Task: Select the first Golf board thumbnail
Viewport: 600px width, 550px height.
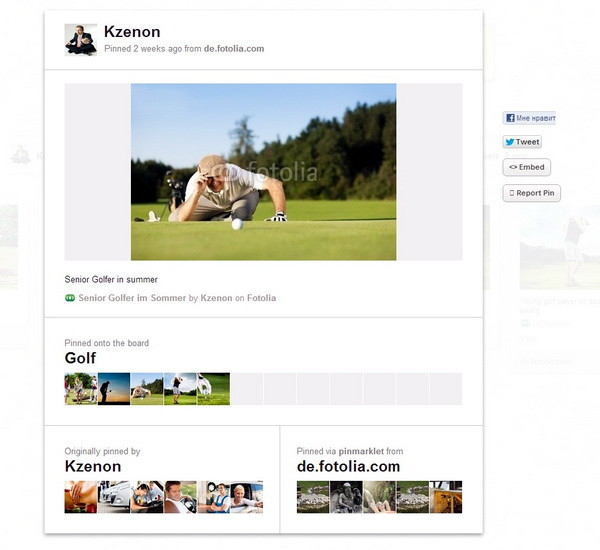Action: point(81,389)
